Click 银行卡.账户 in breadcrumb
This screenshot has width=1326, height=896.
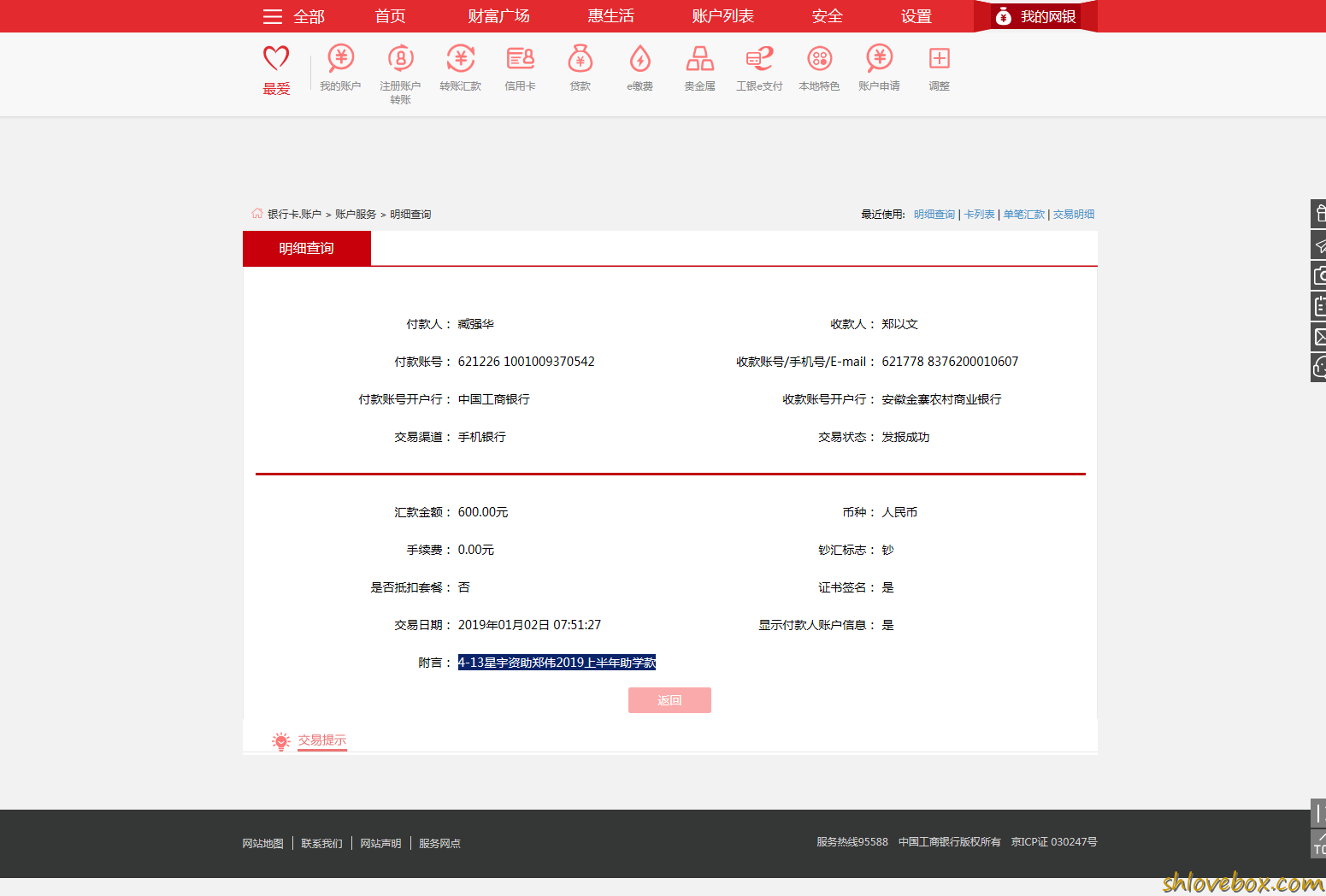[294, 215]
